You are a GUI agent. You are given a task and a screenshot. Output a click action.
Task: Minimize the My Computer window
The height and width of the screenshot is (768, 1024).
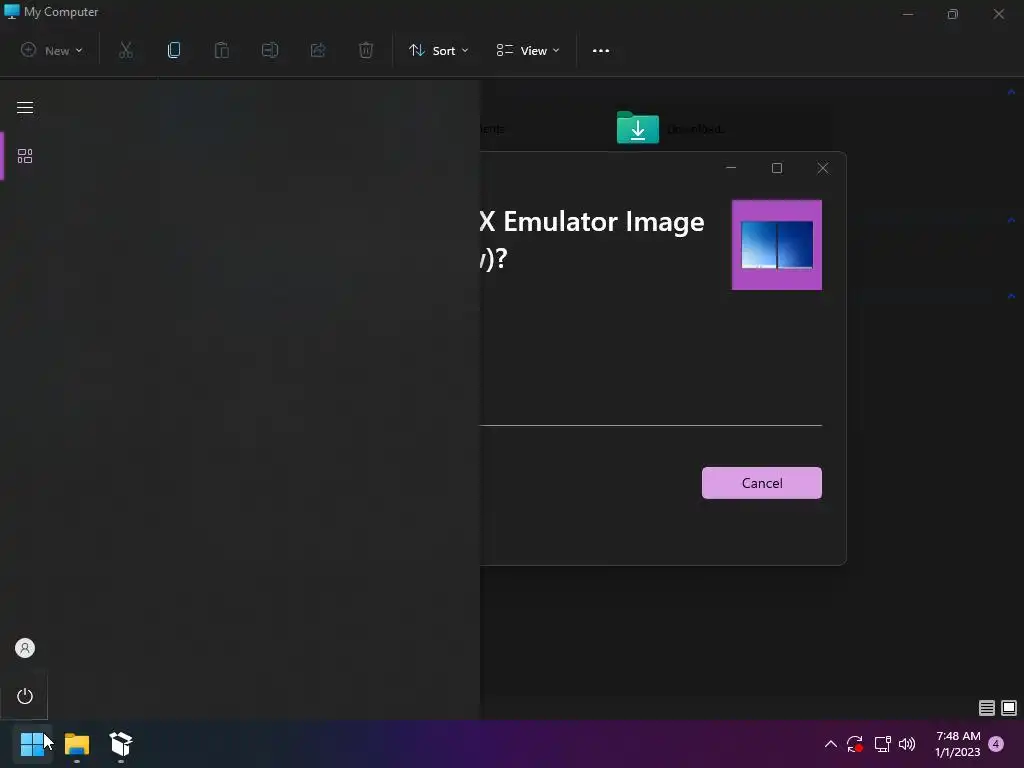[908, 14]
